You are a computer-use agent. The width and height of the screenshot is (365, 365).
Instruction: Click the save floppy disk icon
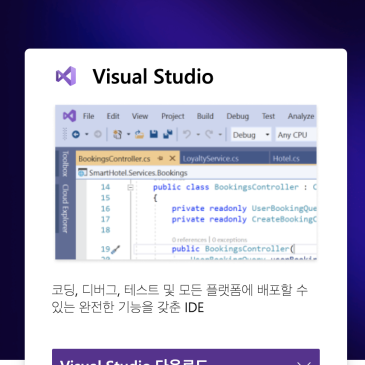point(154,134)
